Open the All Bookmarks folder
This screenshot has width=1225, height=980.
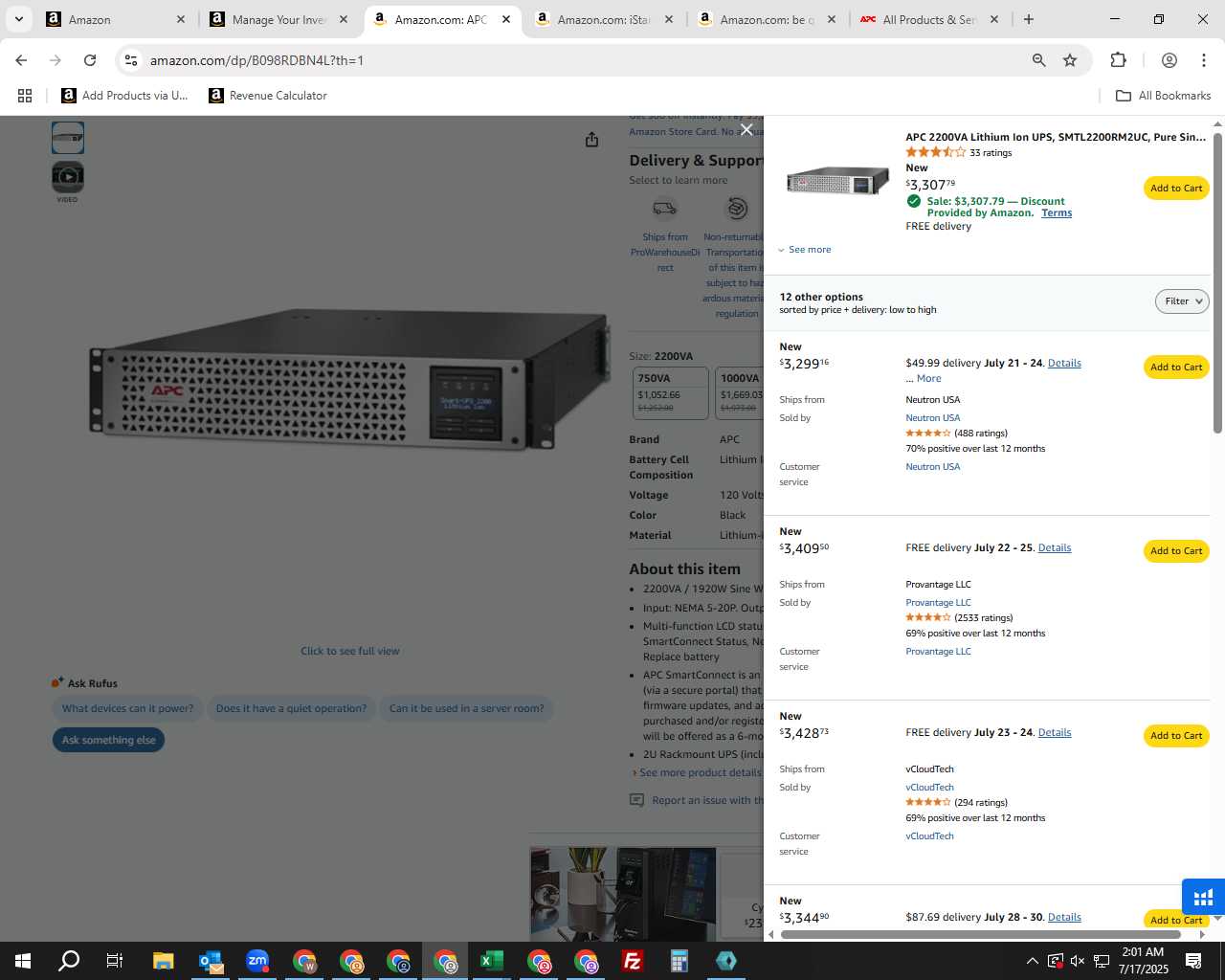1164,96
